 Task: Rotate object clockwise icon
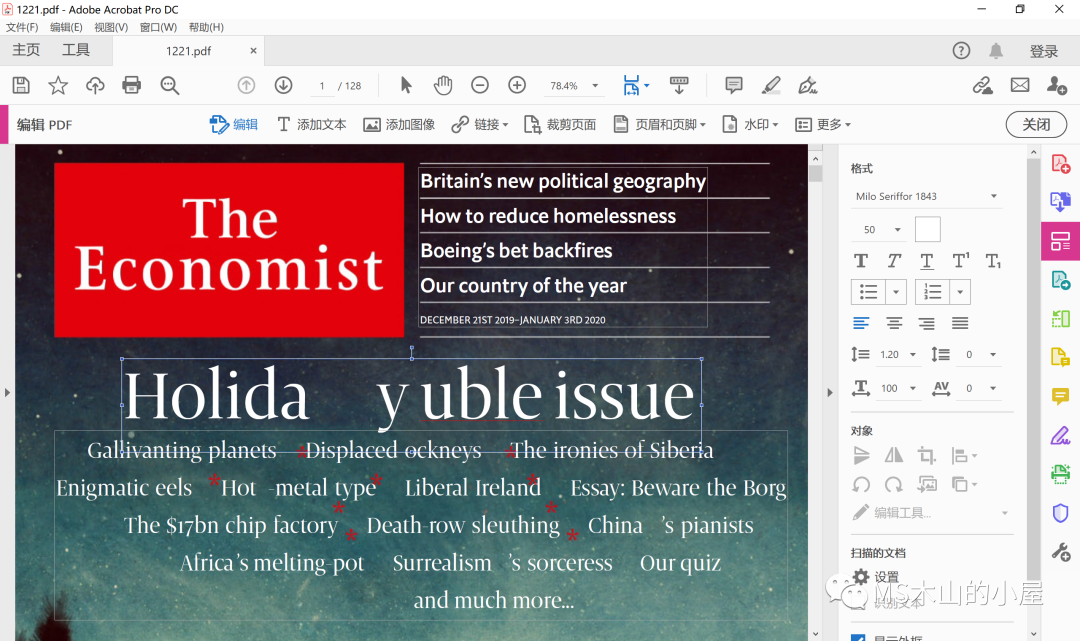click(894, 485)
